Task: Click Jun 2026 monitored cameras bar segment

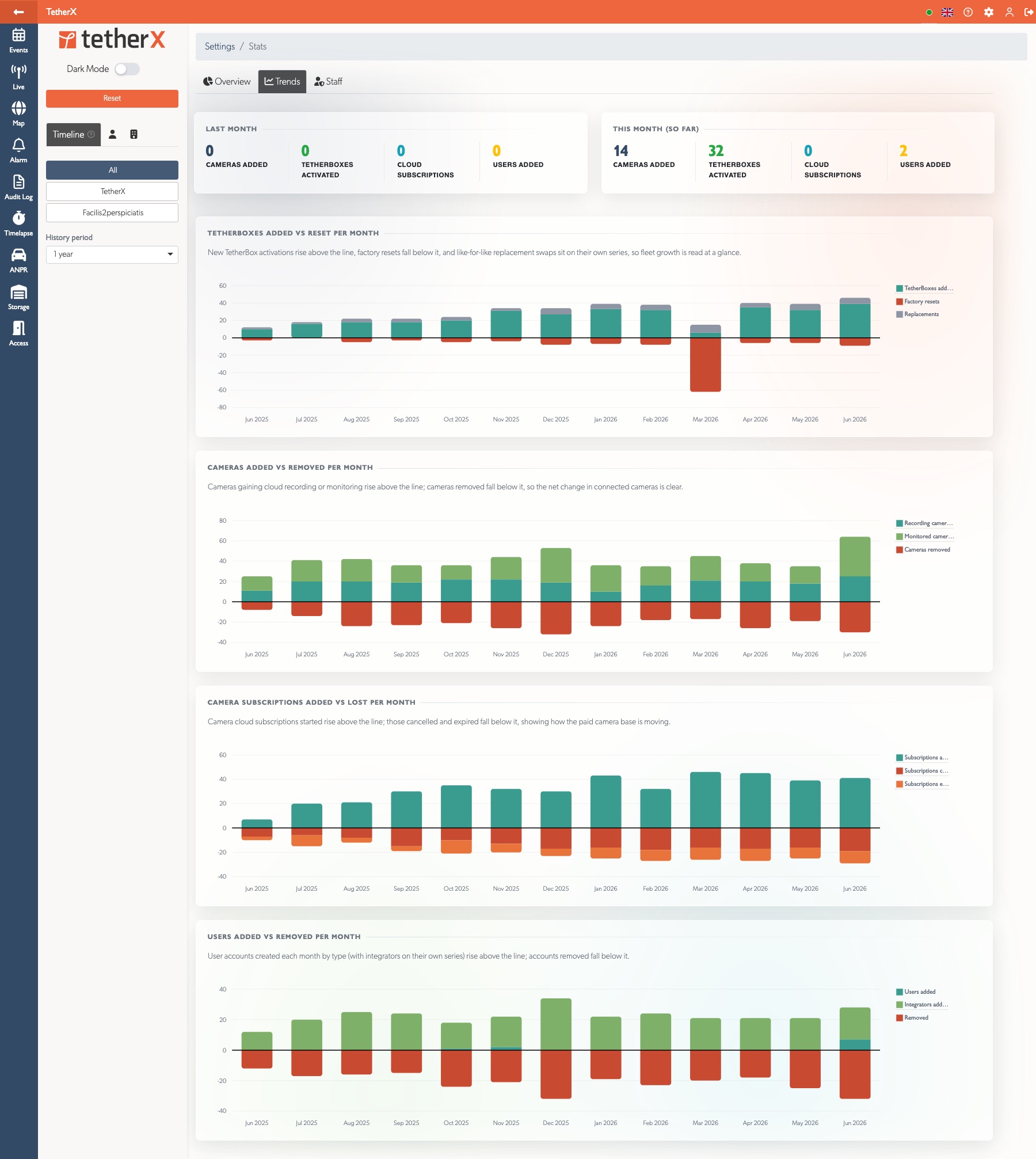Action: click(855, 556)
